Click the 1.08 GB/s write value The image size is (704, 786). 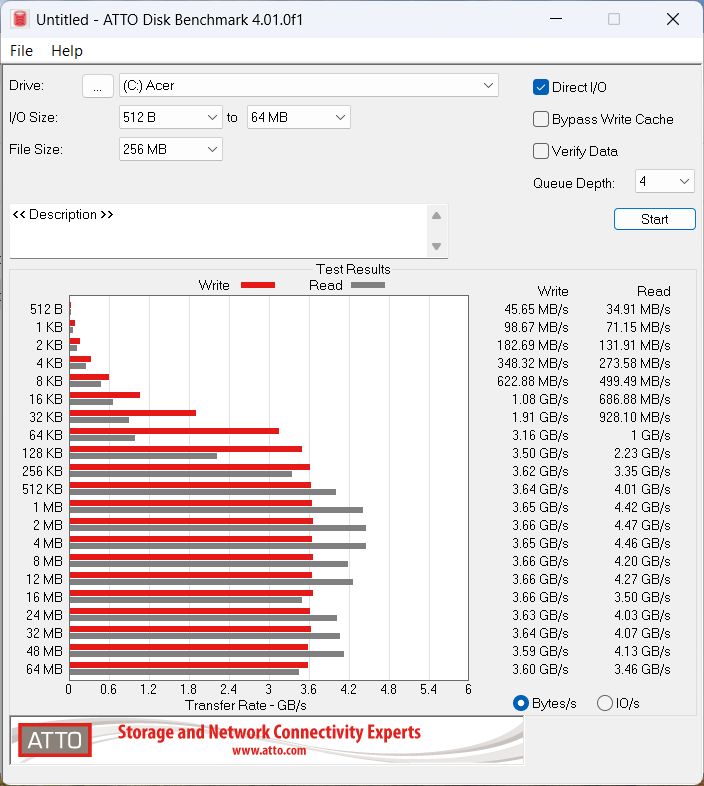point(540,400)
